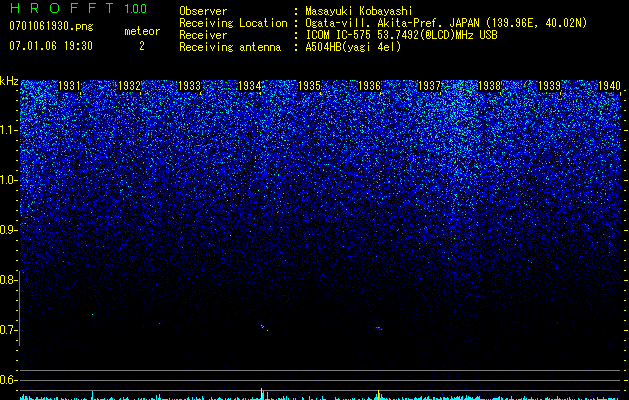The image size is (629, 400).
Task: Click the 1939 time marker
Action: (549, 86)
